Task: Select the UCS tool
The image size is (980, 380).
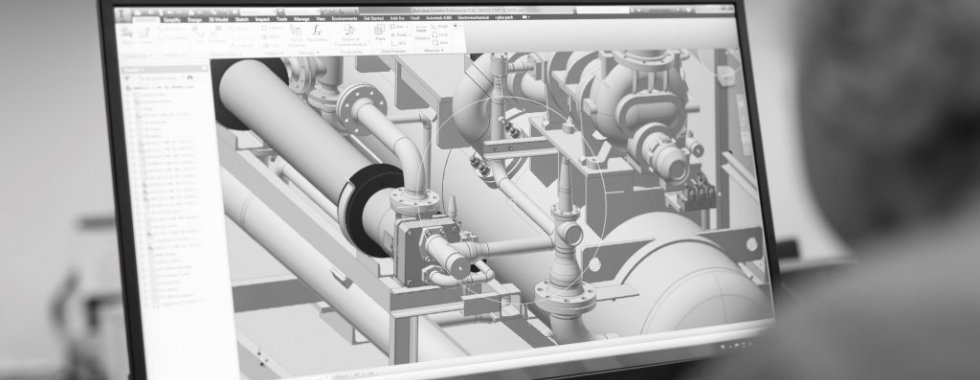Action: [x=398, y=42]
